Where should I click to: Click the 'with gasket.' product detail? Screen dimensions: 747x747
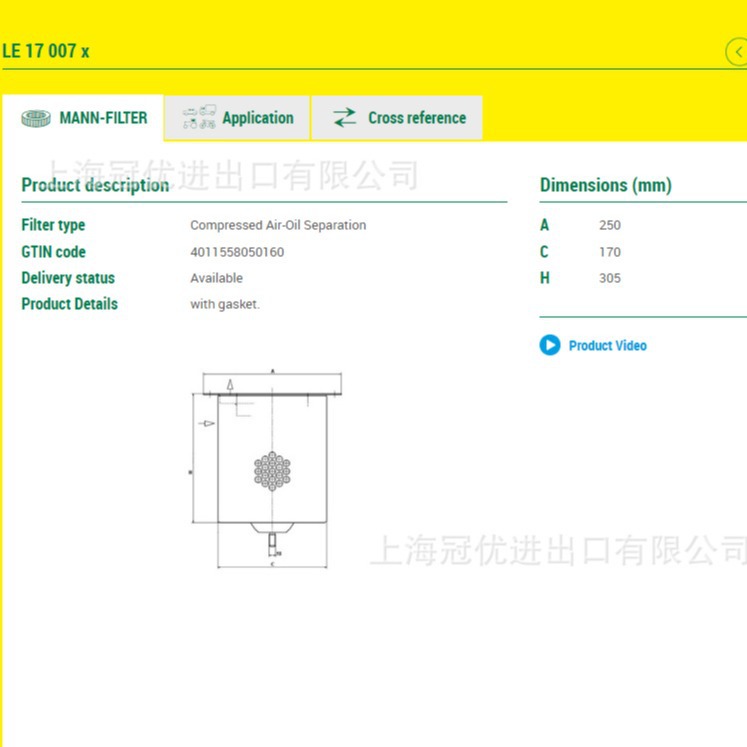[x=225, y=304]
